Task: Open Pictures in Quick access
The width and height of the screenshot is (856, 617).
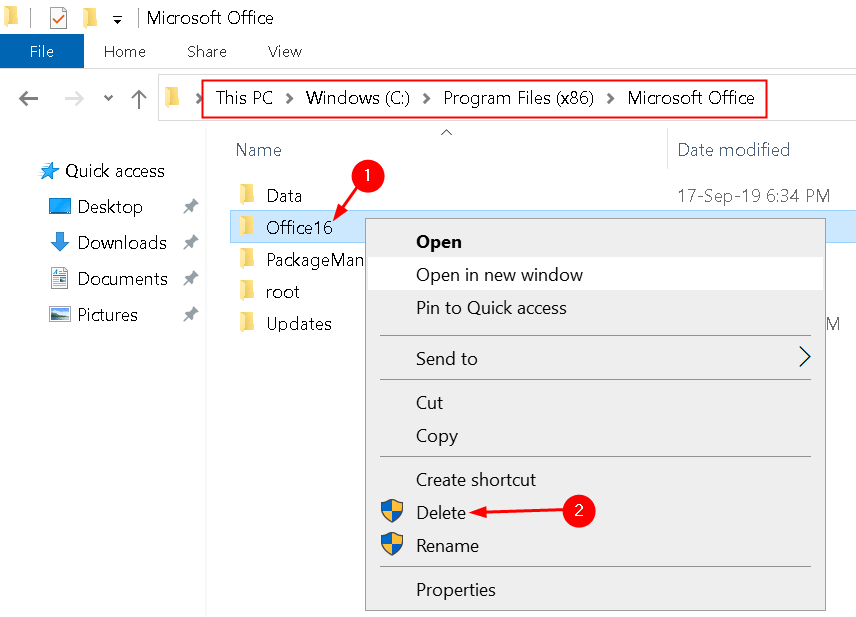Action: [108, 315]
